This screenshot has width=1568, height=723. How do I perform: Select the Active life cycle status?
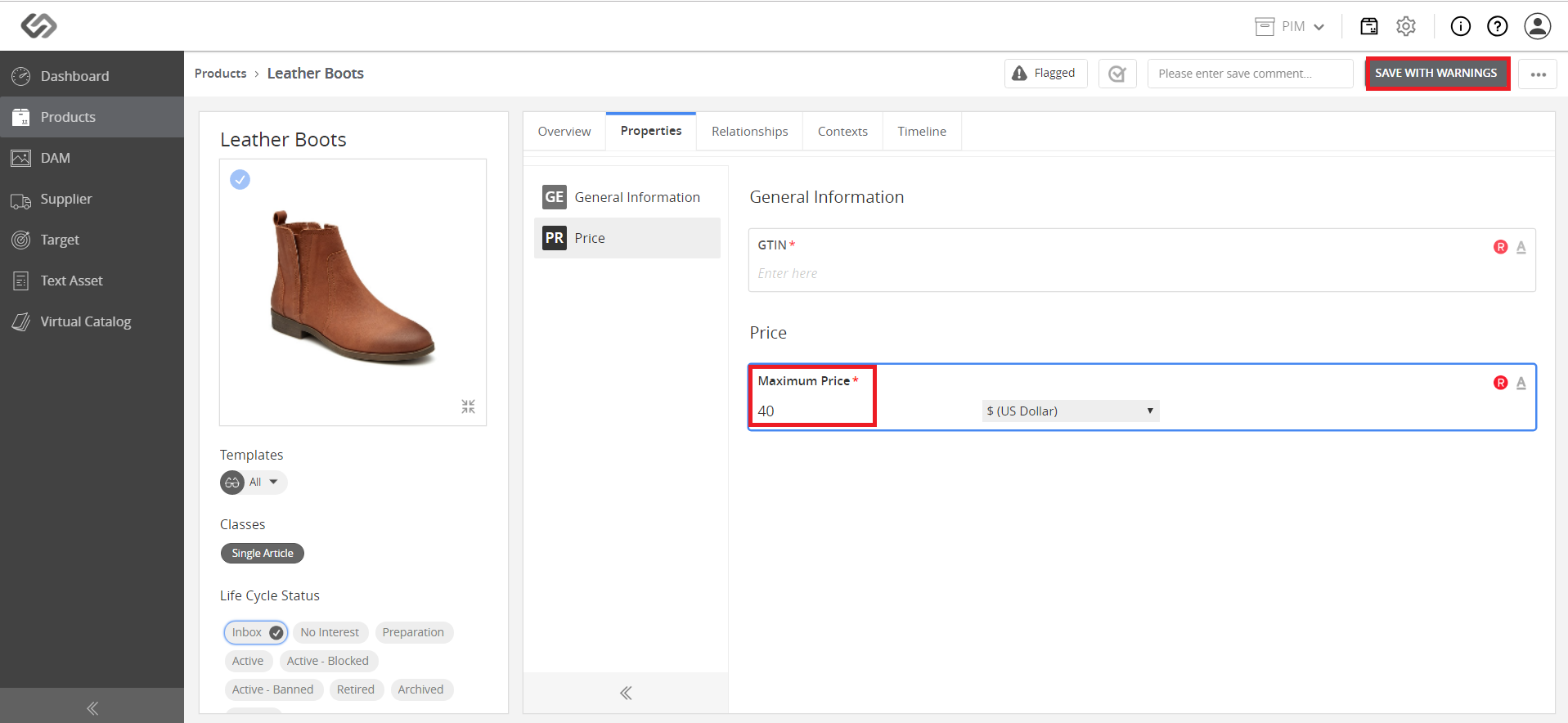248,661
